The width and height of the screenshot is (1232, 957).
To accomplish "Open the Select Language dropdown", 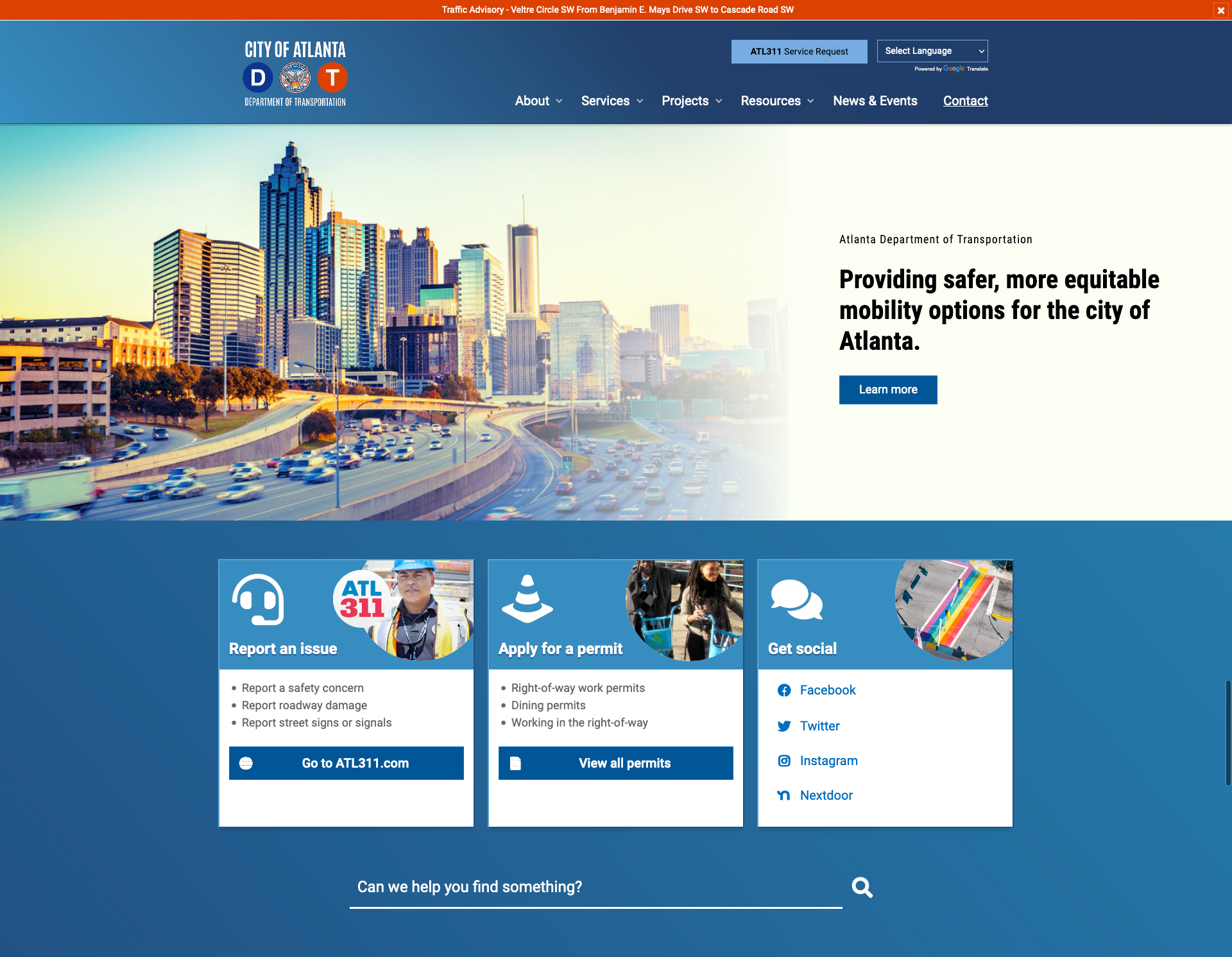I will 931,51.
